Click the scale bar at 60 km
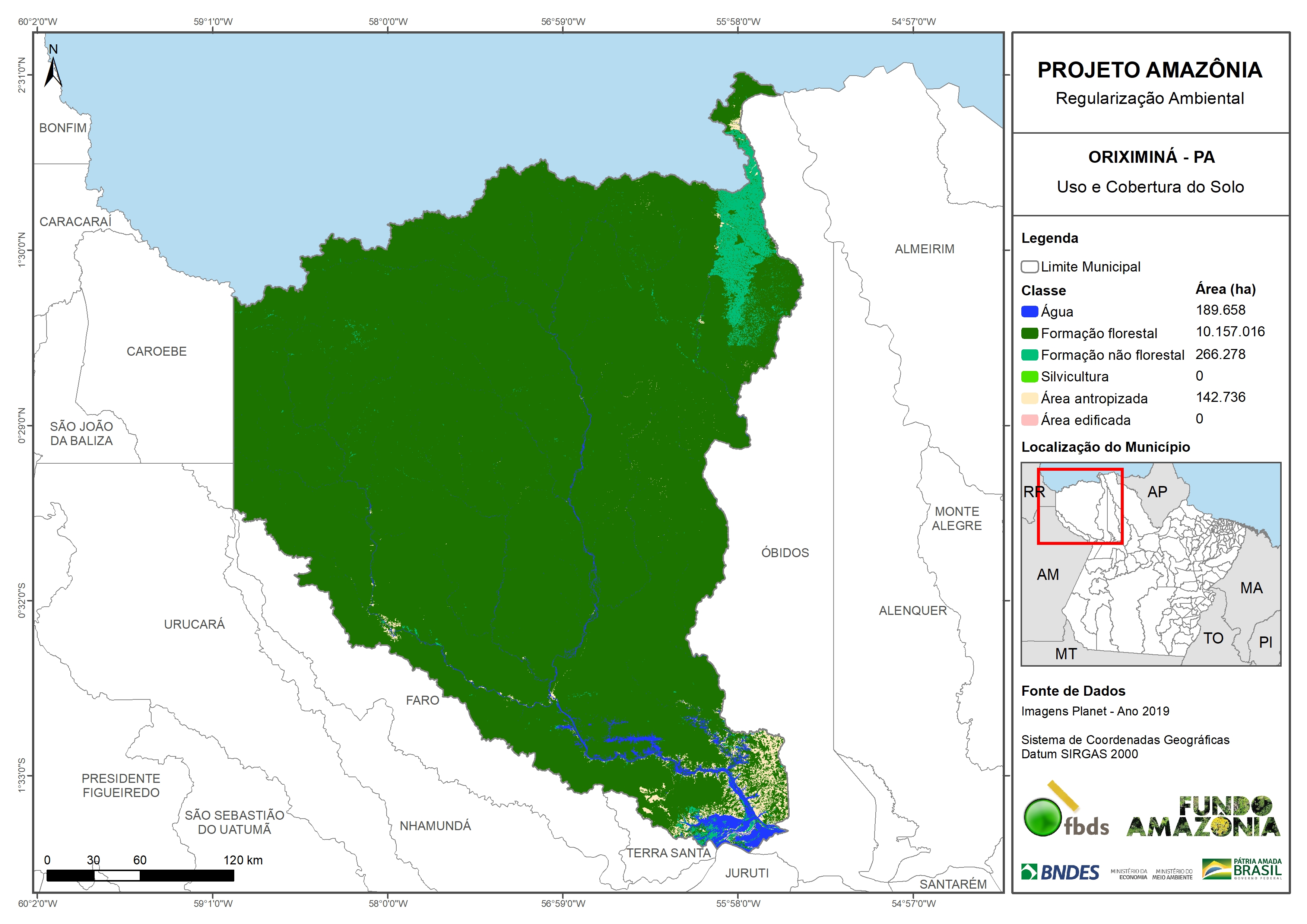This screenshot has height=924, width=1307. pyautogui.click(x=140, y=876)
